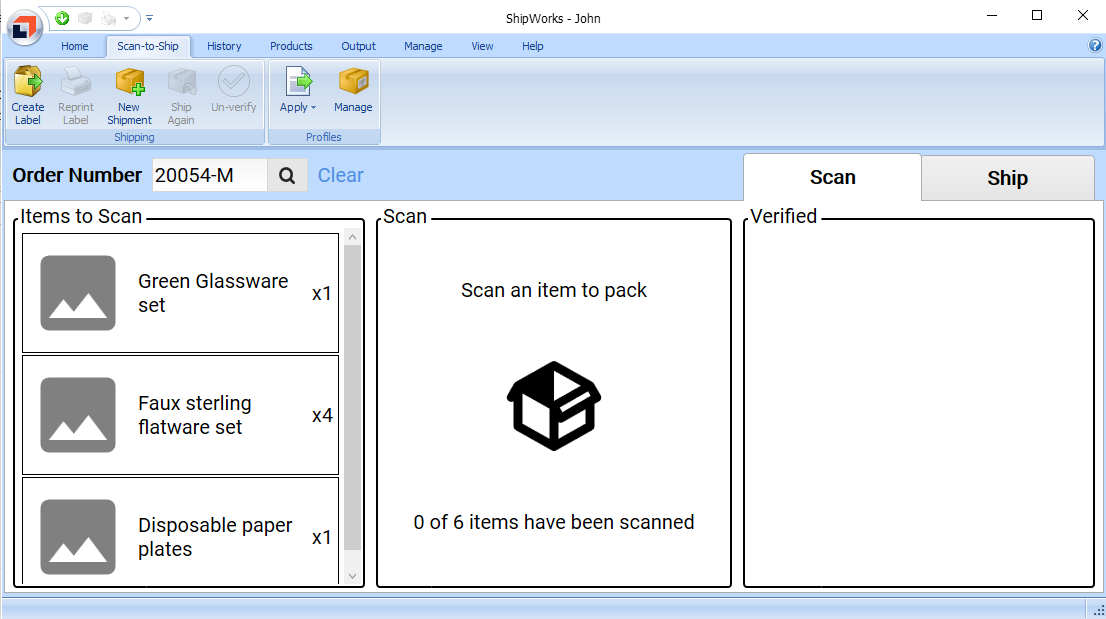Click the Items to Scan scrollbar thumb
The width and height of the screenshot is (1106, 619).
pos(353,397)
